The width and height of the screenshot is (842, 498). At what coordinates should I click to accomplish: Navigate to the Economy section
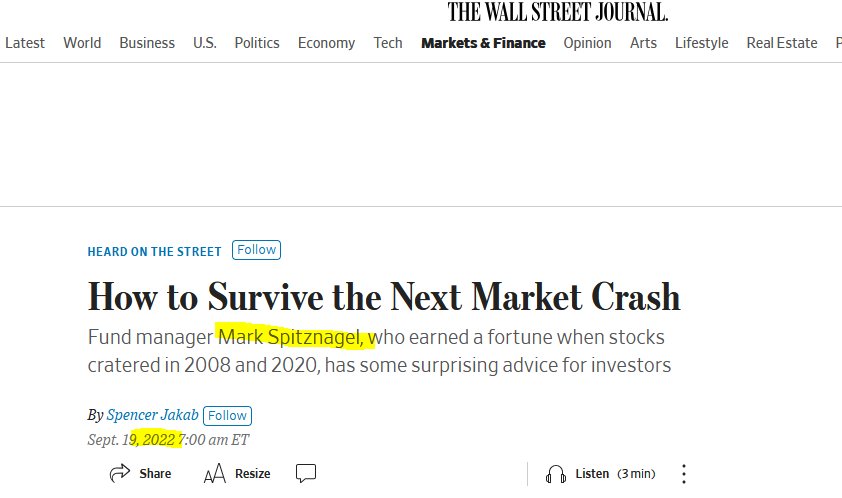(x=326, y=43)
